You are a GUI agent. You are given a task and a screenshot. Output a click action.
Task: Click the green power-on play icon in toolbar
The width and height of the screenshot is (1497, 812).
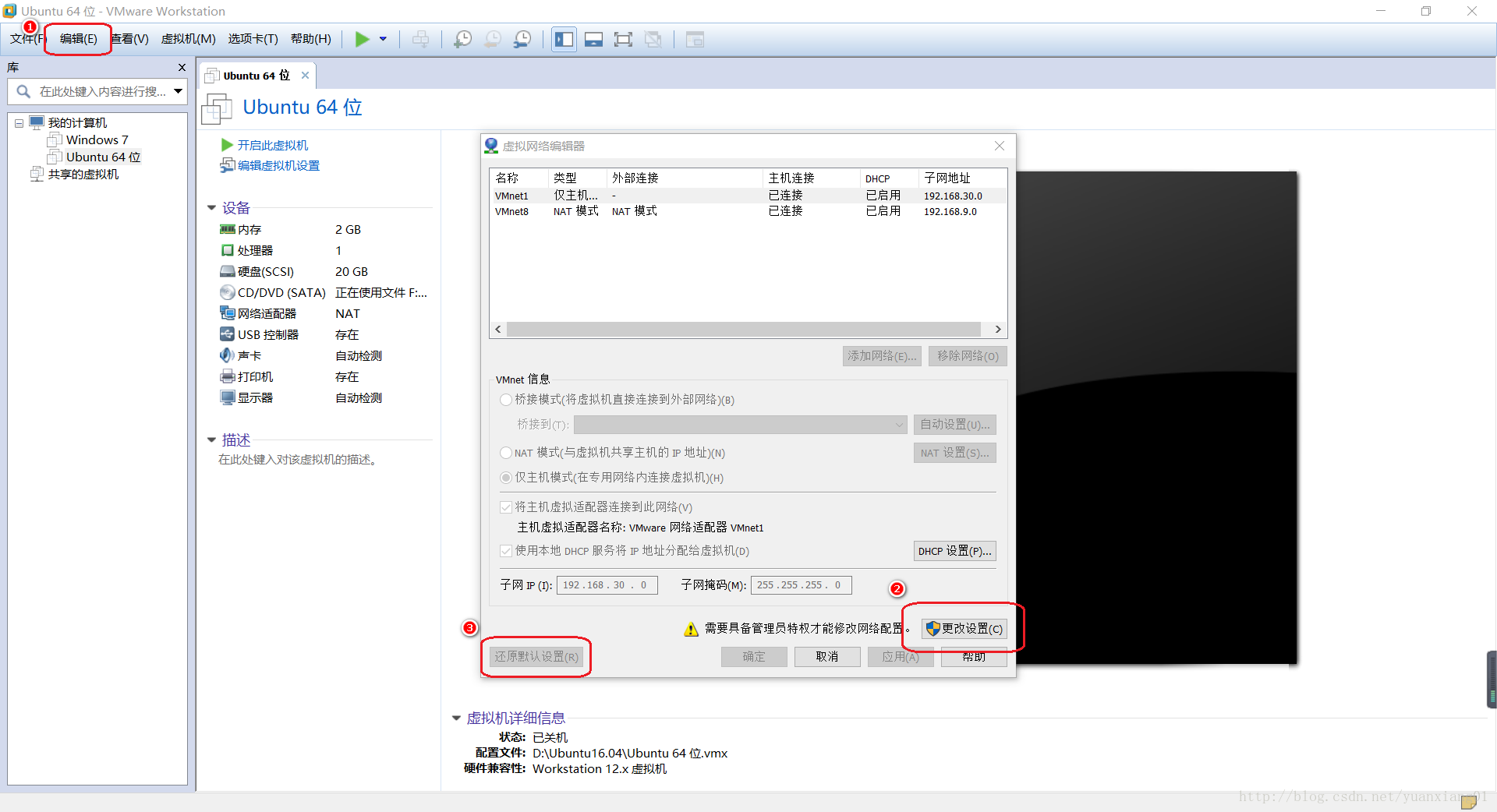pos(362,39)
